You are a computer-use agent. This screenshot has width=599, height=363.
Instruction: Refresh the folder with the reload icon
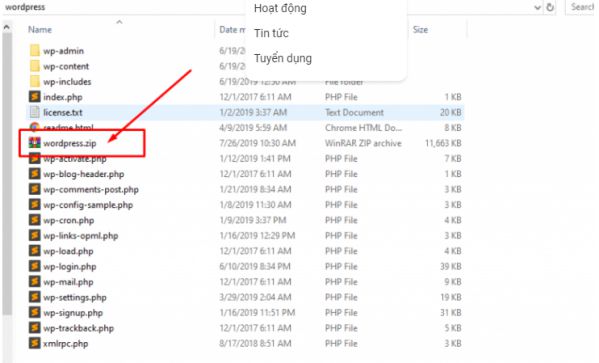550,7
